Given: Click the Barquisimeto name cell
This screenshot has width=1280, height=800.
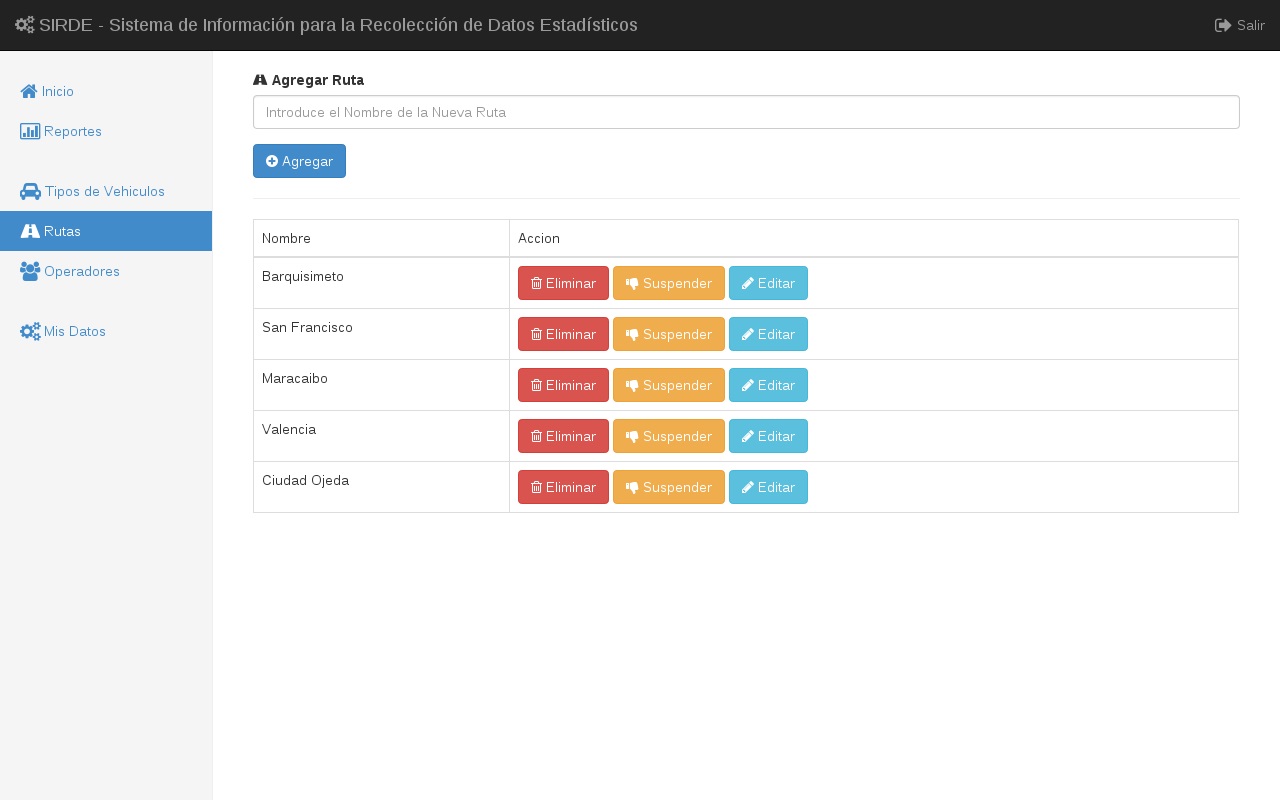Looking at the screenshot, I should [x=381, y=283].
